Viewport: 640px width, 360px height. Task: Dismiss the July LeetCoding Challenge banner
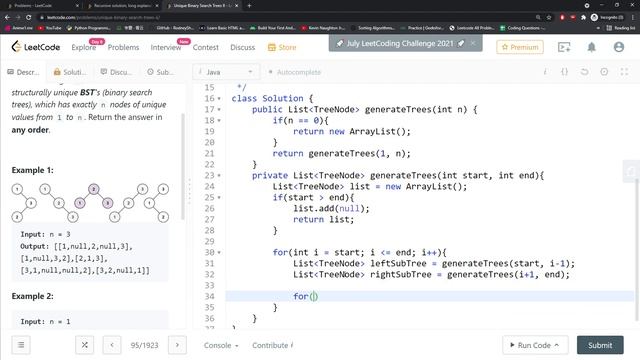pos(473,43)
